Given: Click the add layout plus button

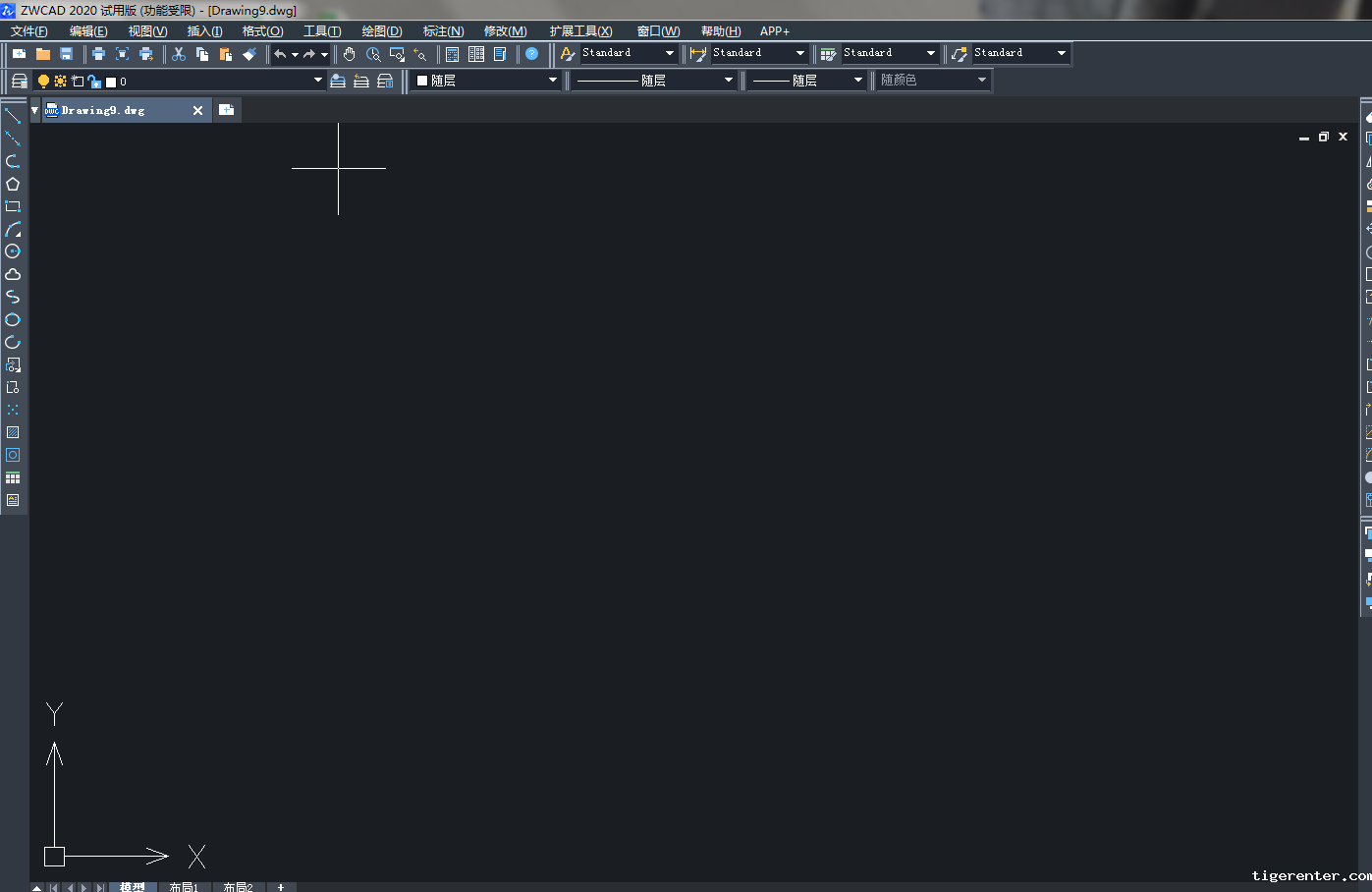Looking at the screenshot, I should [x=281, y=886].
